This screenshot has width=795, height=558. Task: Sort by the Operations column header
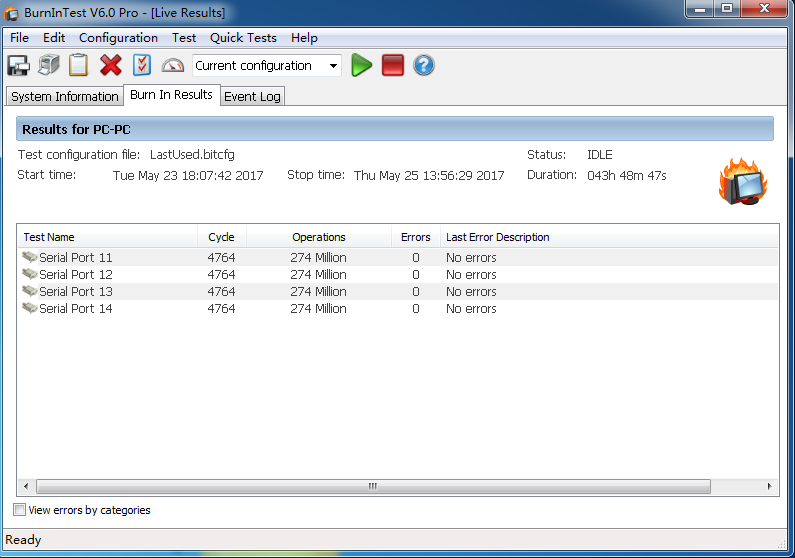click(x=319, y=237)
